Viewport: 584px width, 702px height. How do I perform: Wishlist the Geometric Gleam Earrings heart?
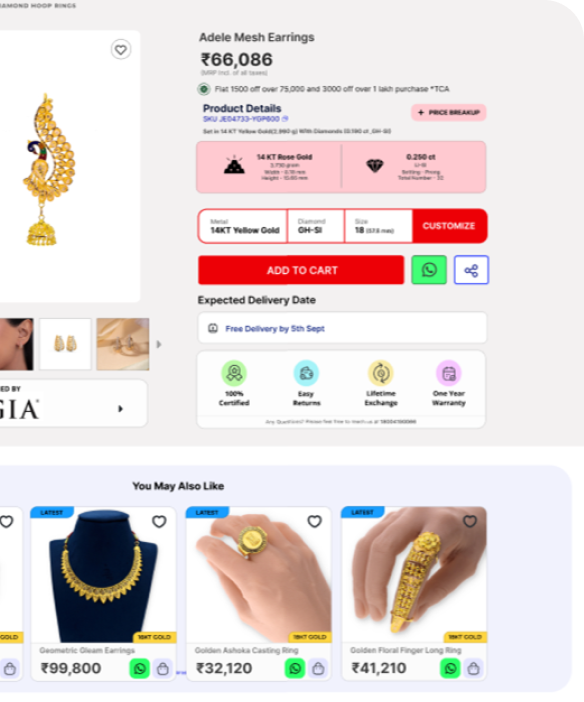[x=159, y=522]
